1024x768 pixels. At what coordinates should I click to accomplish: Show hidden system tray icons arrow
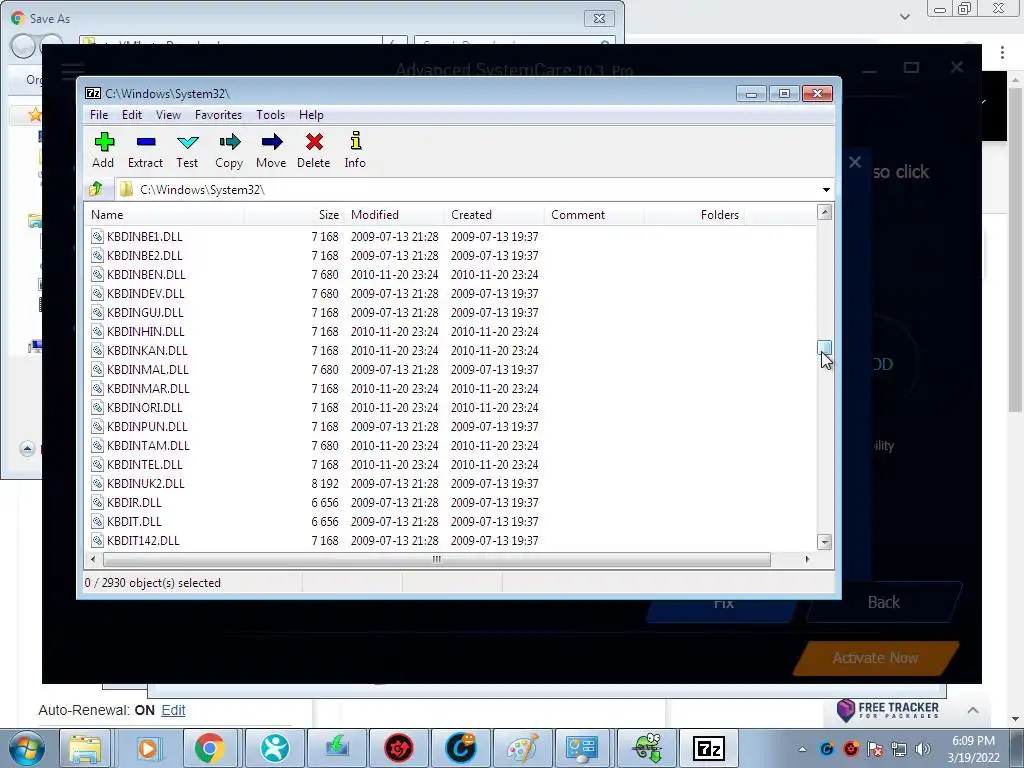803,749
